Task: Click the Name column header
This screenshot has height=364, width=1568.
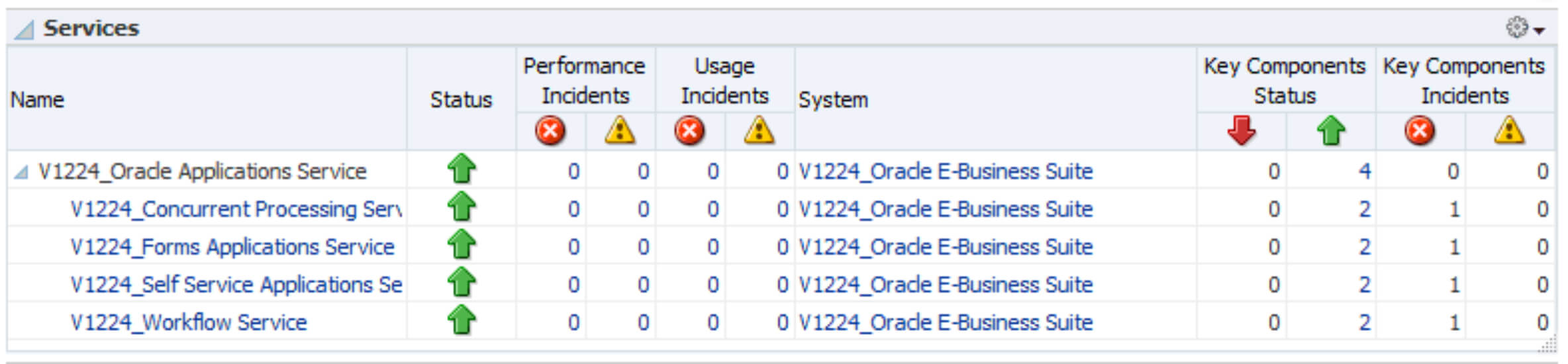Action: click(37, 100)
